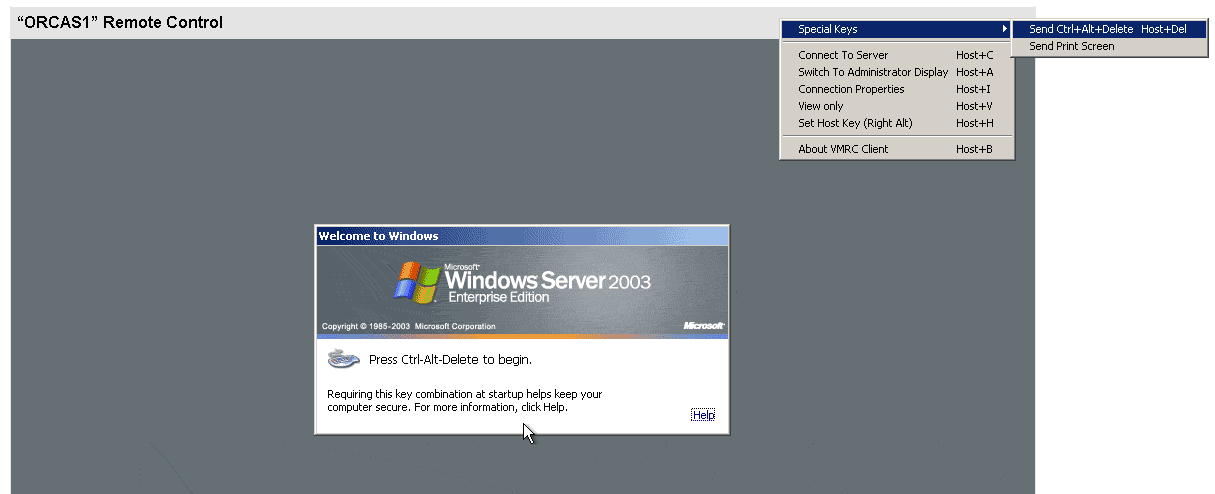Open About VMRC Client
Viewport: 1215px width, 494px height.
[897, 149]
